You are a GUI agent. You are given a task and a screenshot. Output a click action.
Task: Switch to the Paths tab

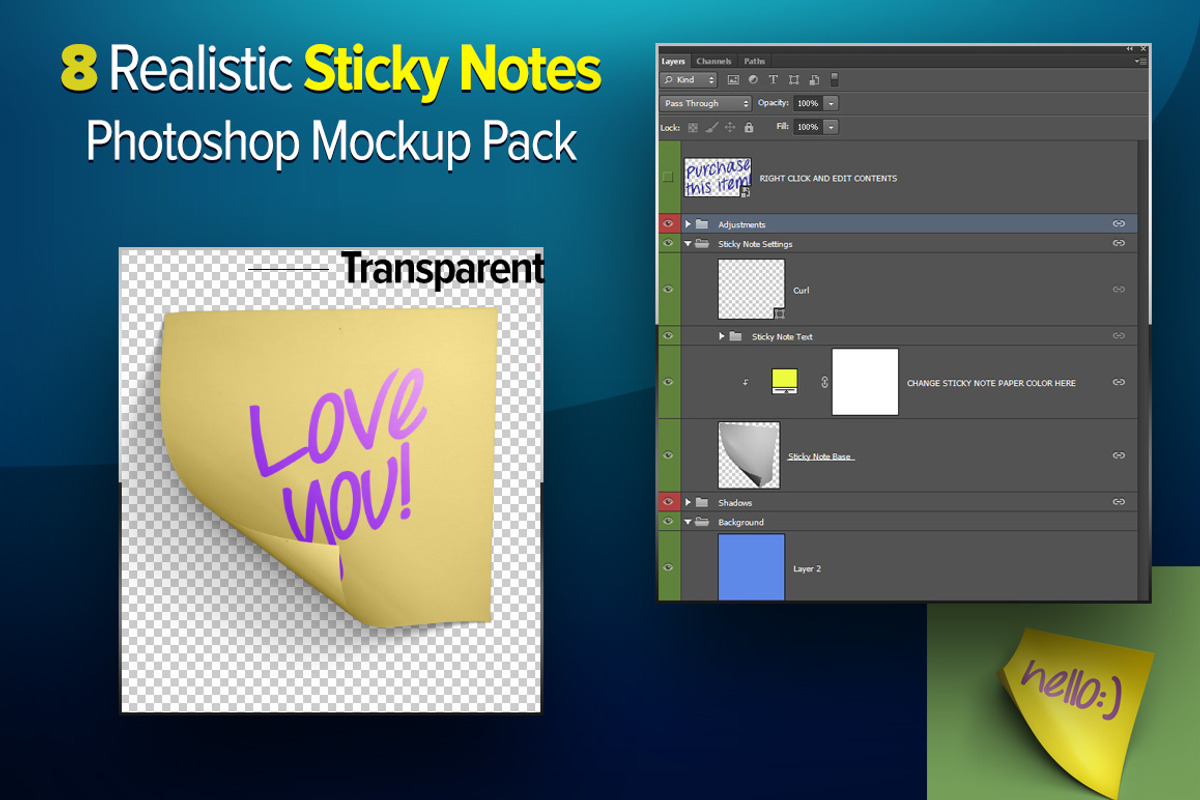[x=754, y=61]
